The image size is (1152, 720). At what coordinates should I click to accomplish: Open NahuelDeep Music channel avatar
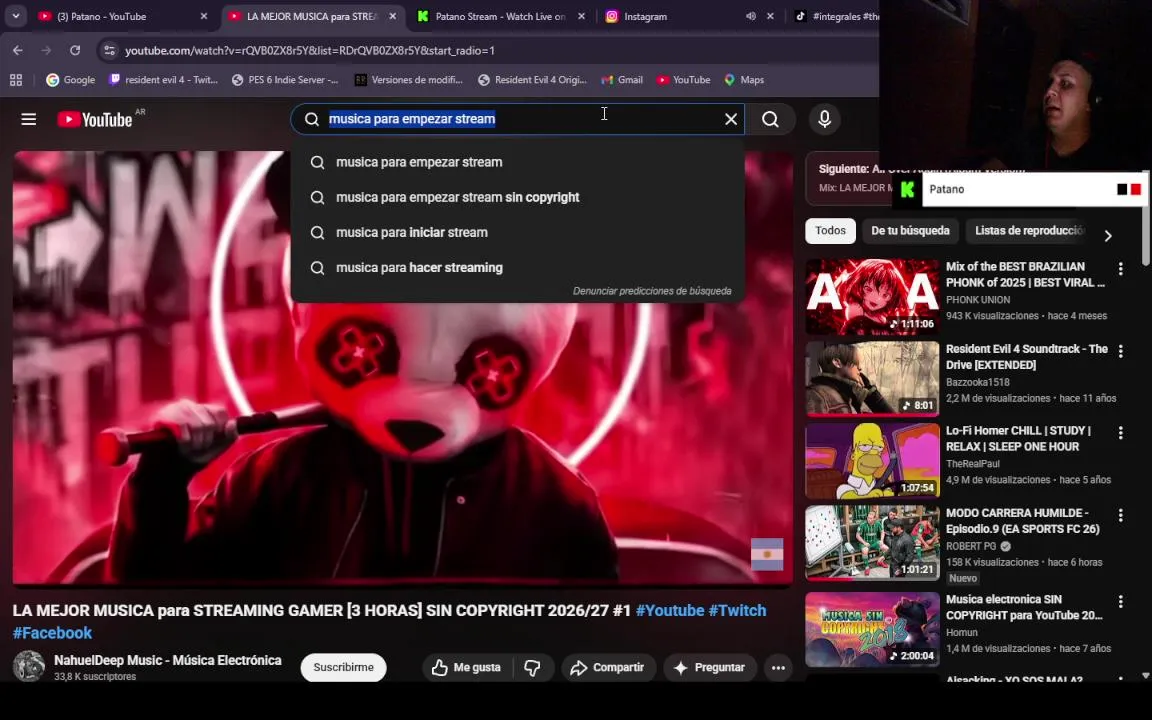(x=29, y=666)
